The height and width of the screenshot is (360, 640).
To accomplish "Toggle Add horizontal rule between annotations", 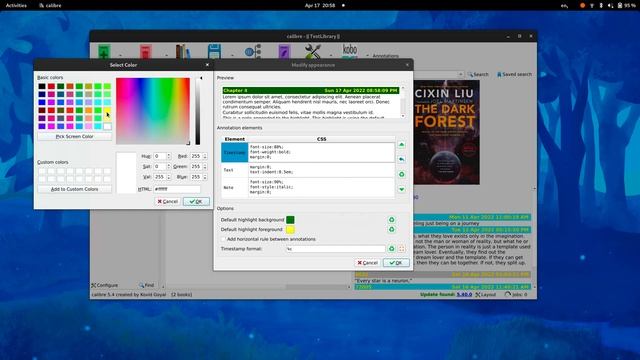I will tap(223, 239).
